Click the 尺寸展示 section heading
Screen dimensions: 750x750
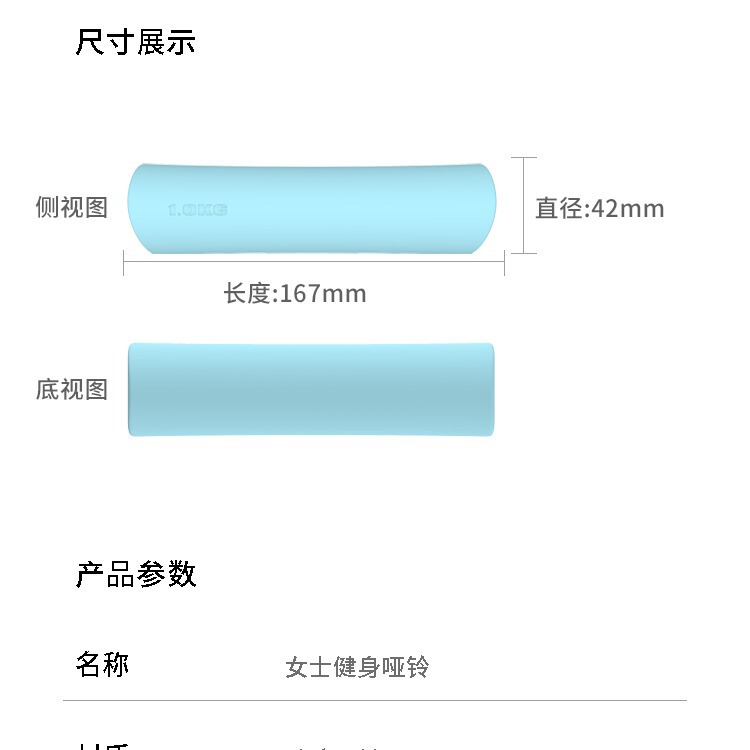(x=135, y=42)
